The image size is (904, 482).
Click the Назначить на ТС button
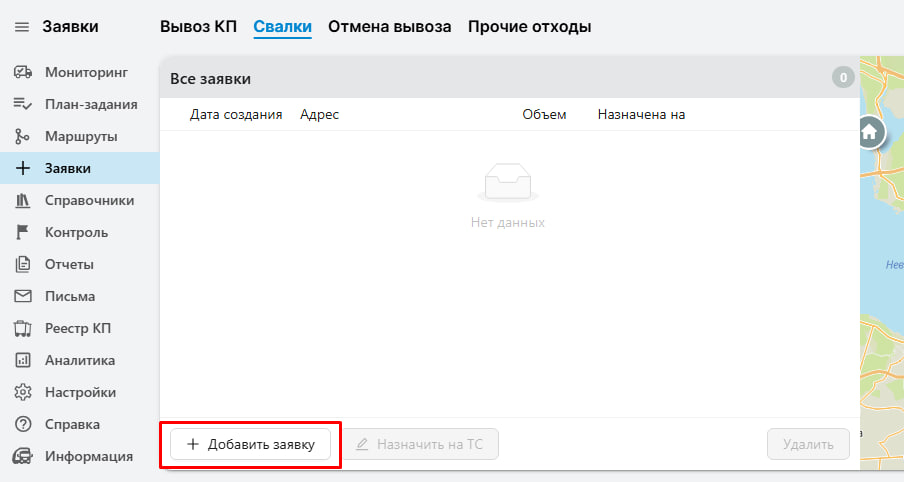coord(421,444)
